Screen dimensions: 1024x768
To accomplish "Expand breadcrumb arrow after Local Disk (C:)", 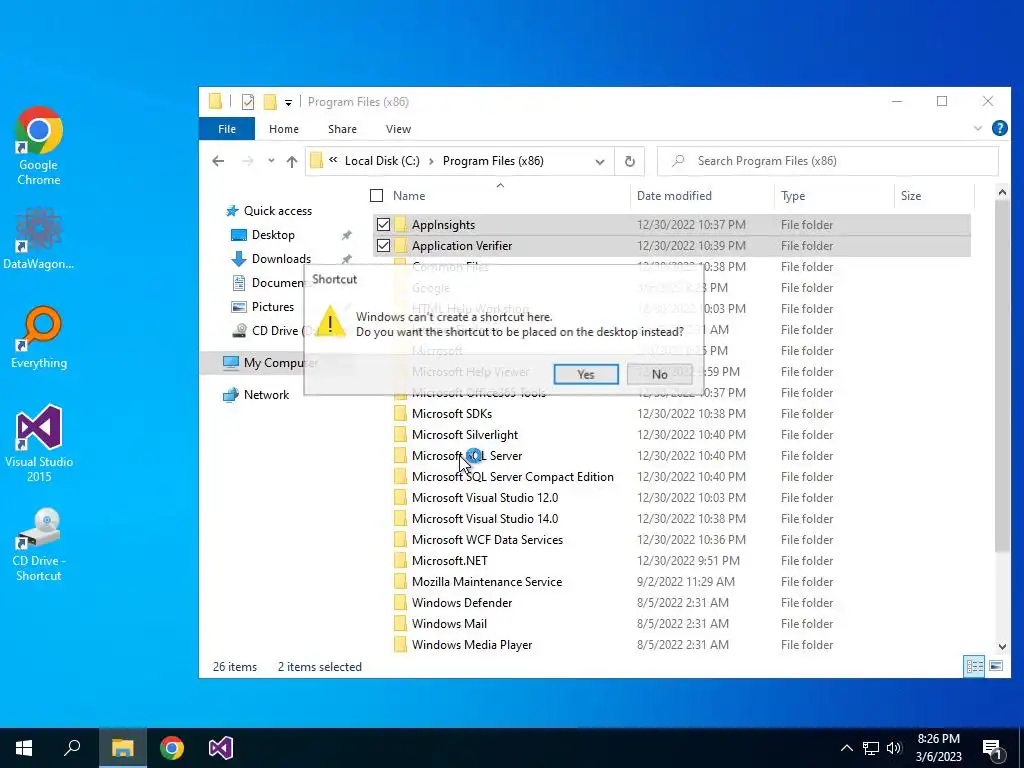I will tap(431, 161).
